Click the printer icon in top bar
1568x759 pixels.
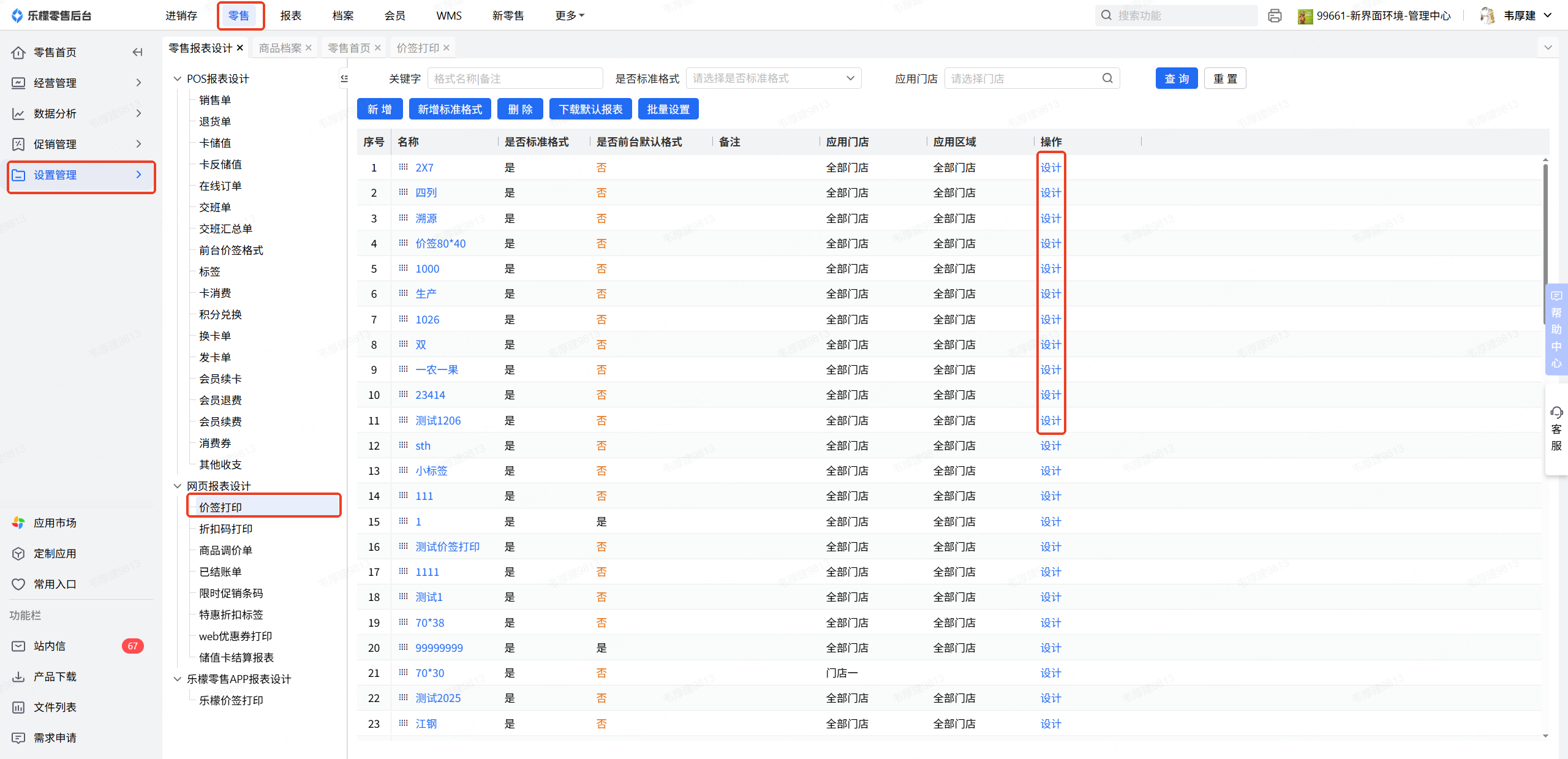[x=1275, y=16]
